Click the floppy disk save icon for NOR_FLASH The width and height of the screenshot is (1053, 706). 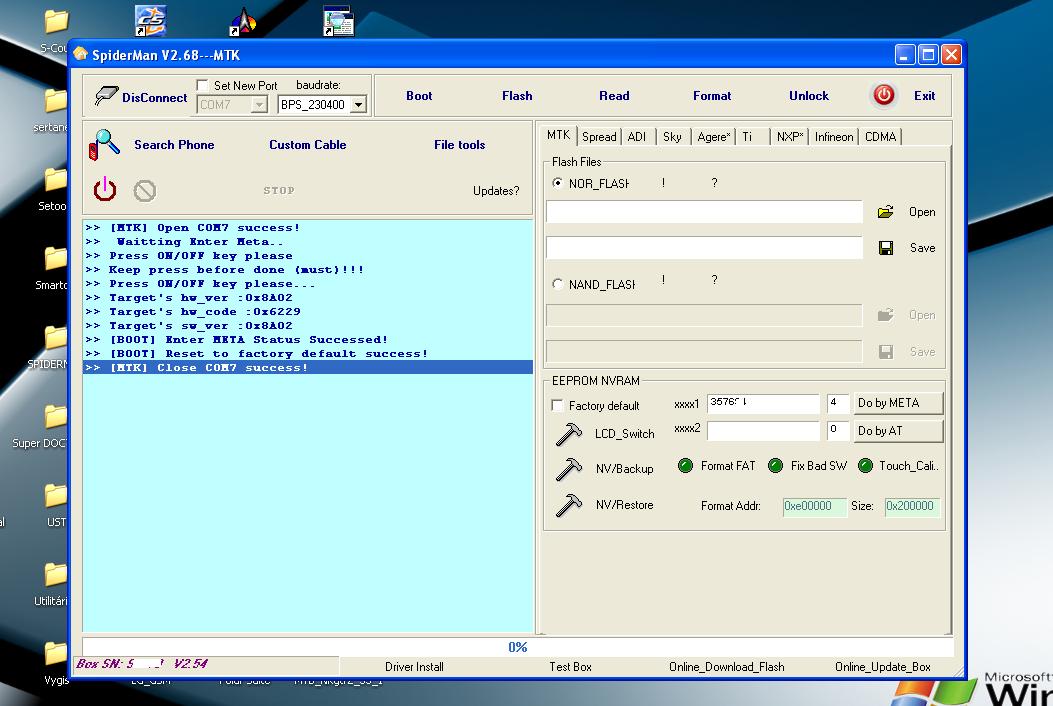pyautogui.click(x=886, y=249)
